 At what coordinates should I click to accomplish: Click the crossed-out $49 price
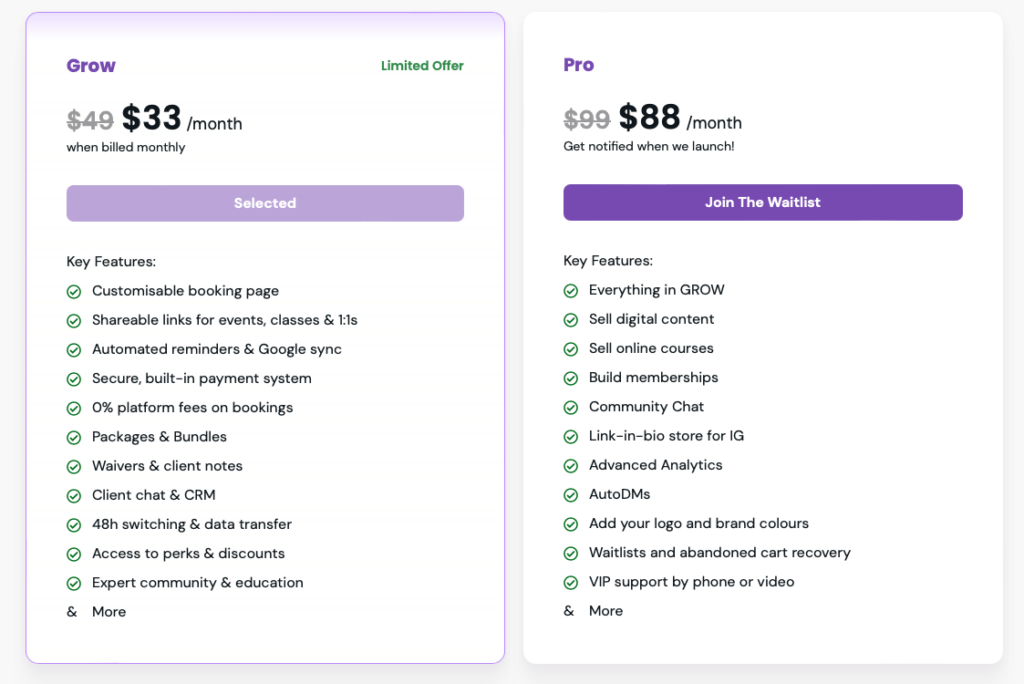tap(90, 120)
